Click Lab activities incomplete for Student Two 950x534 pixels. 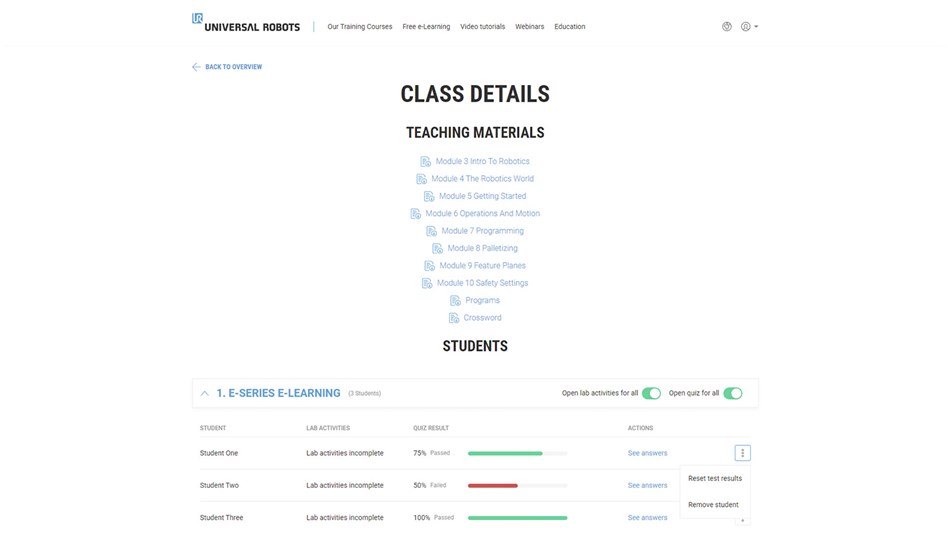pos(345,486)
